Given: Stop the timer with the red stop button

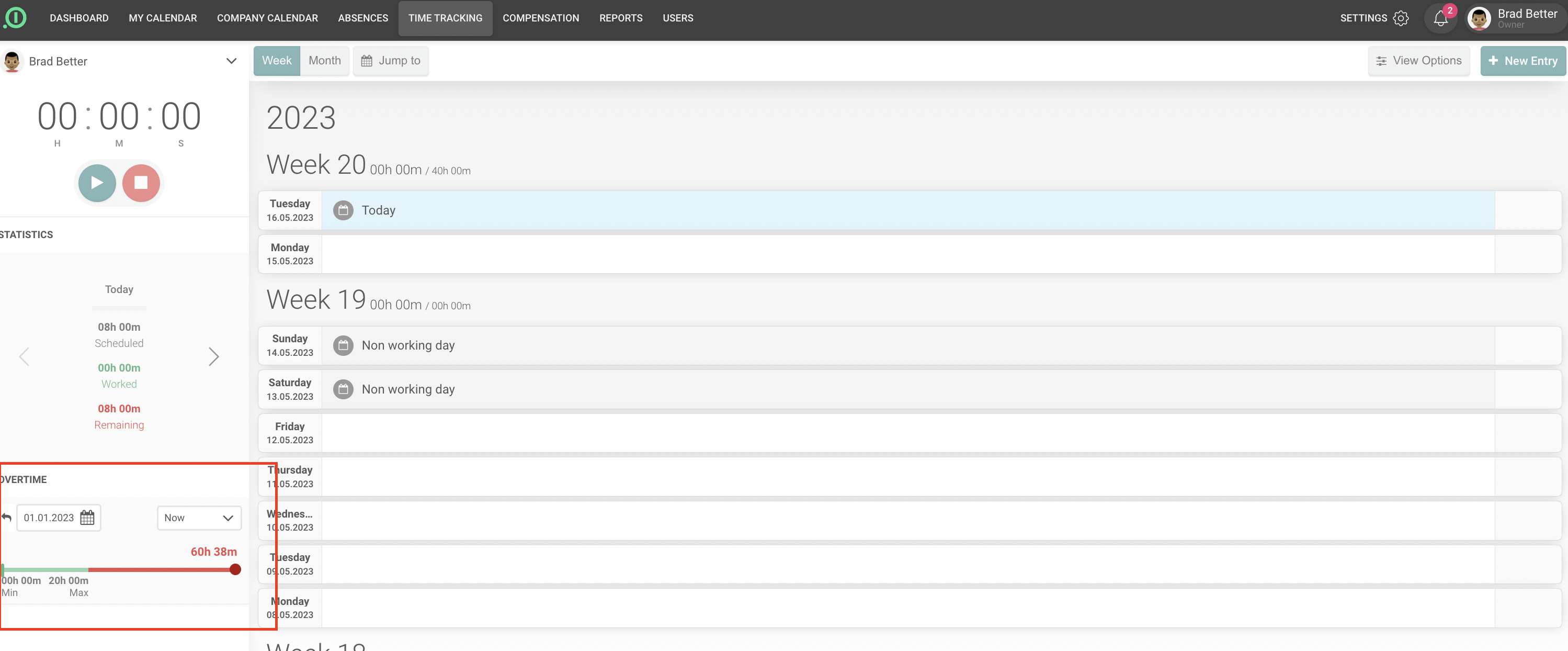Looking at the screenshot, I should [141, 183].
